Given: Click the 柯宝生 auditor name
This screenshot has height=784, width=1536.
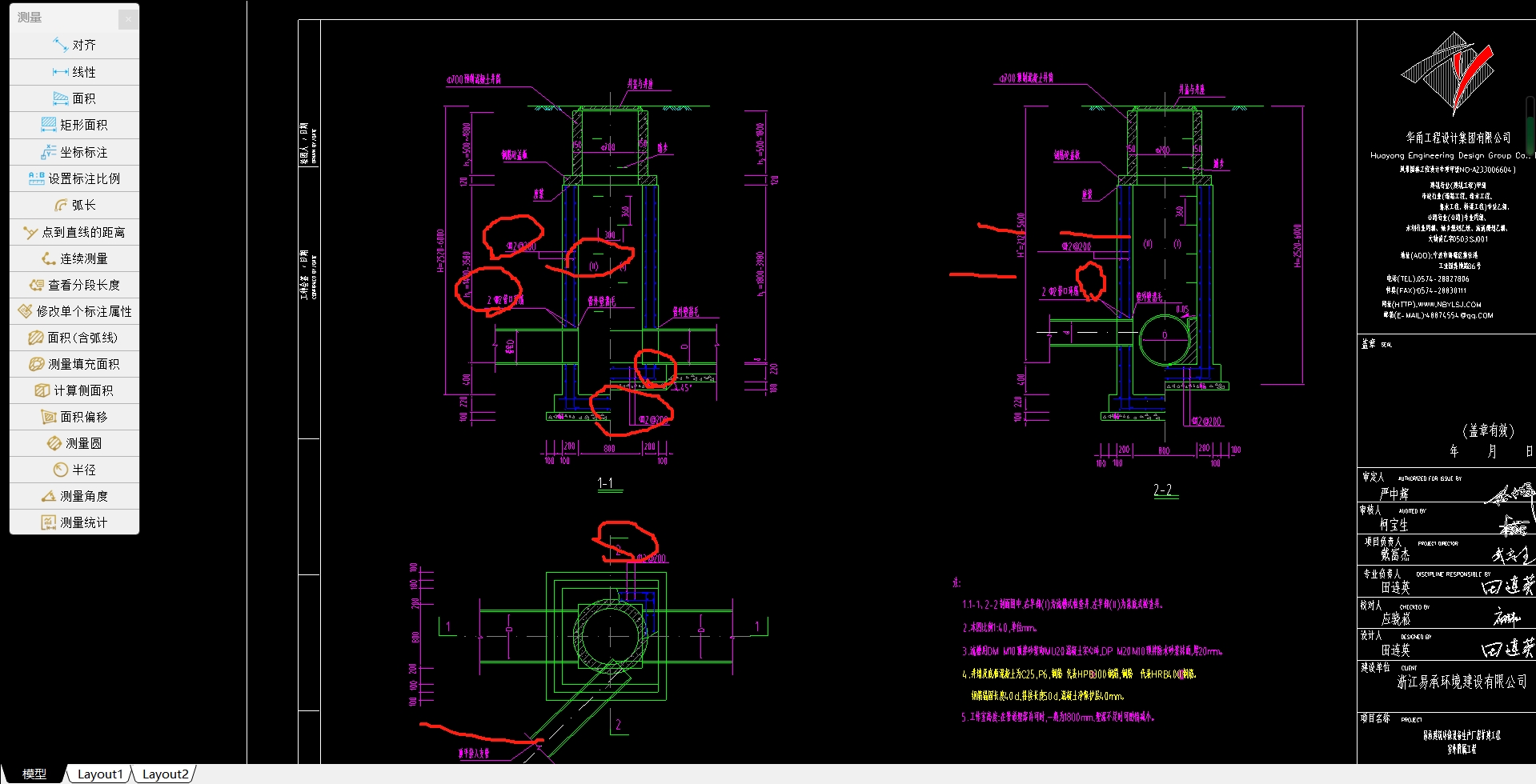Looking at the screenshot, I should (x=1394, y=525).
